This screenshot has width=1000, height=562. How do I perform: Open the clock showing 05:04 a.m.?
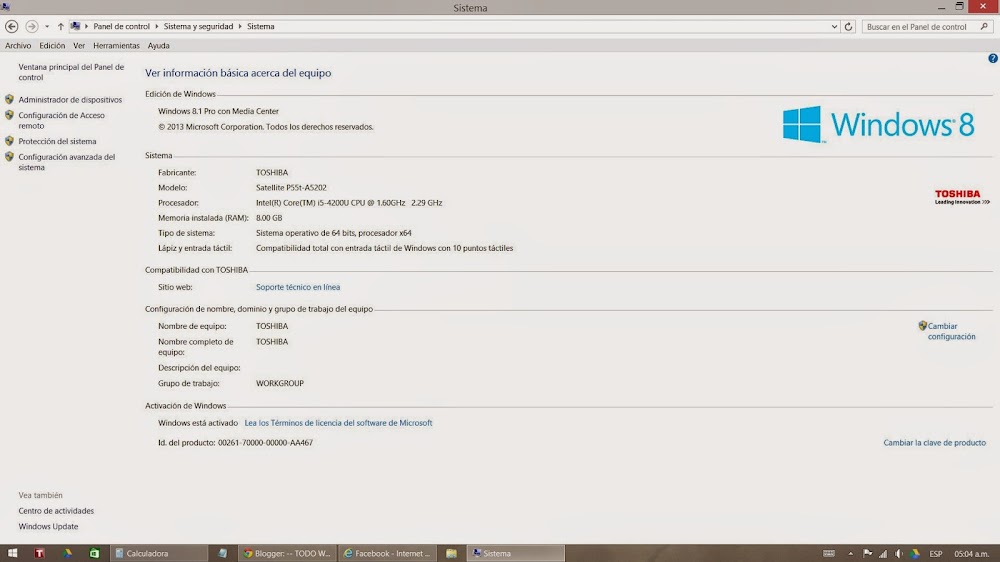point(971,554)
